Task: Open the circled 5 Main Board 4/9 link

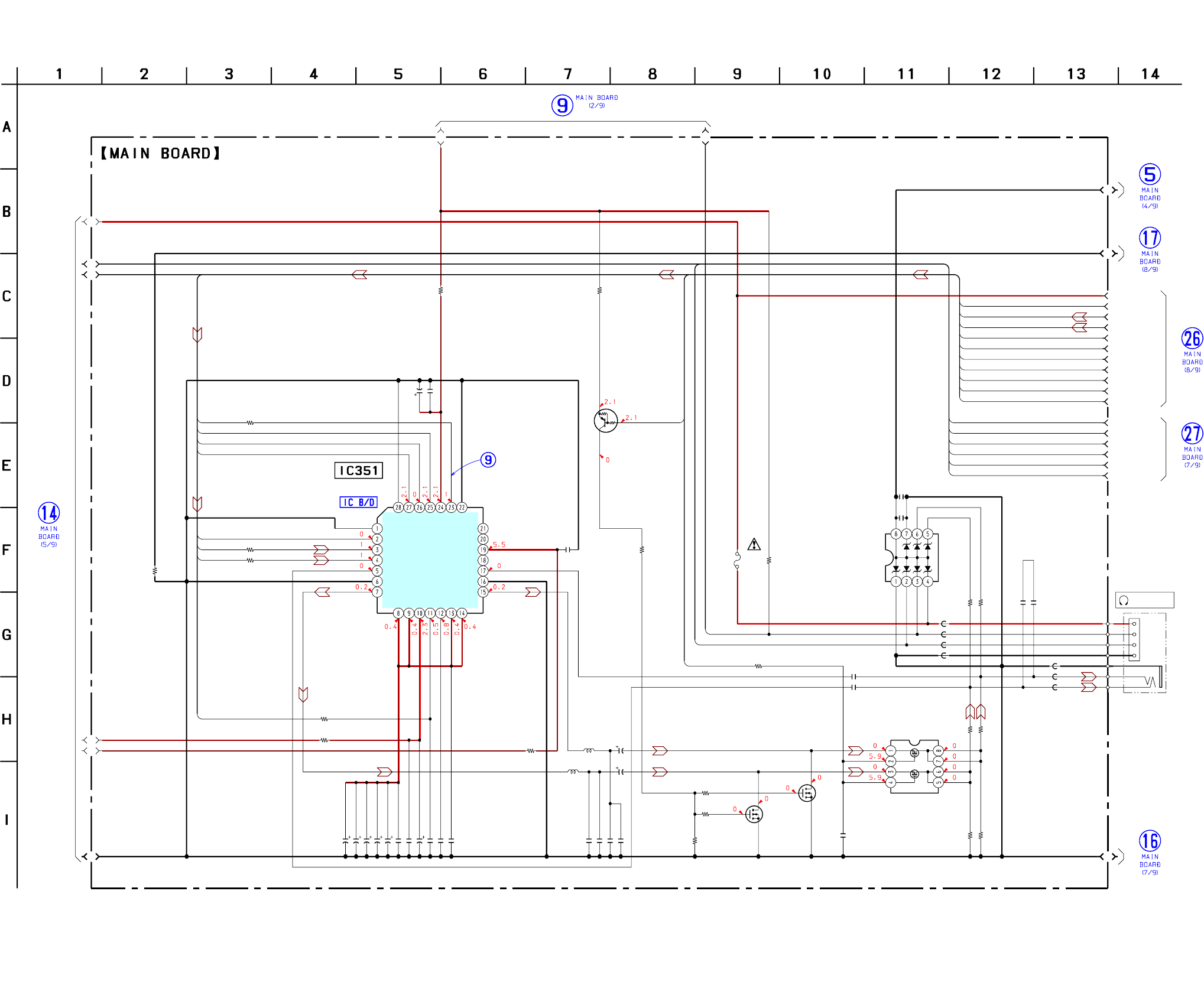Action: coord(1150,175)
